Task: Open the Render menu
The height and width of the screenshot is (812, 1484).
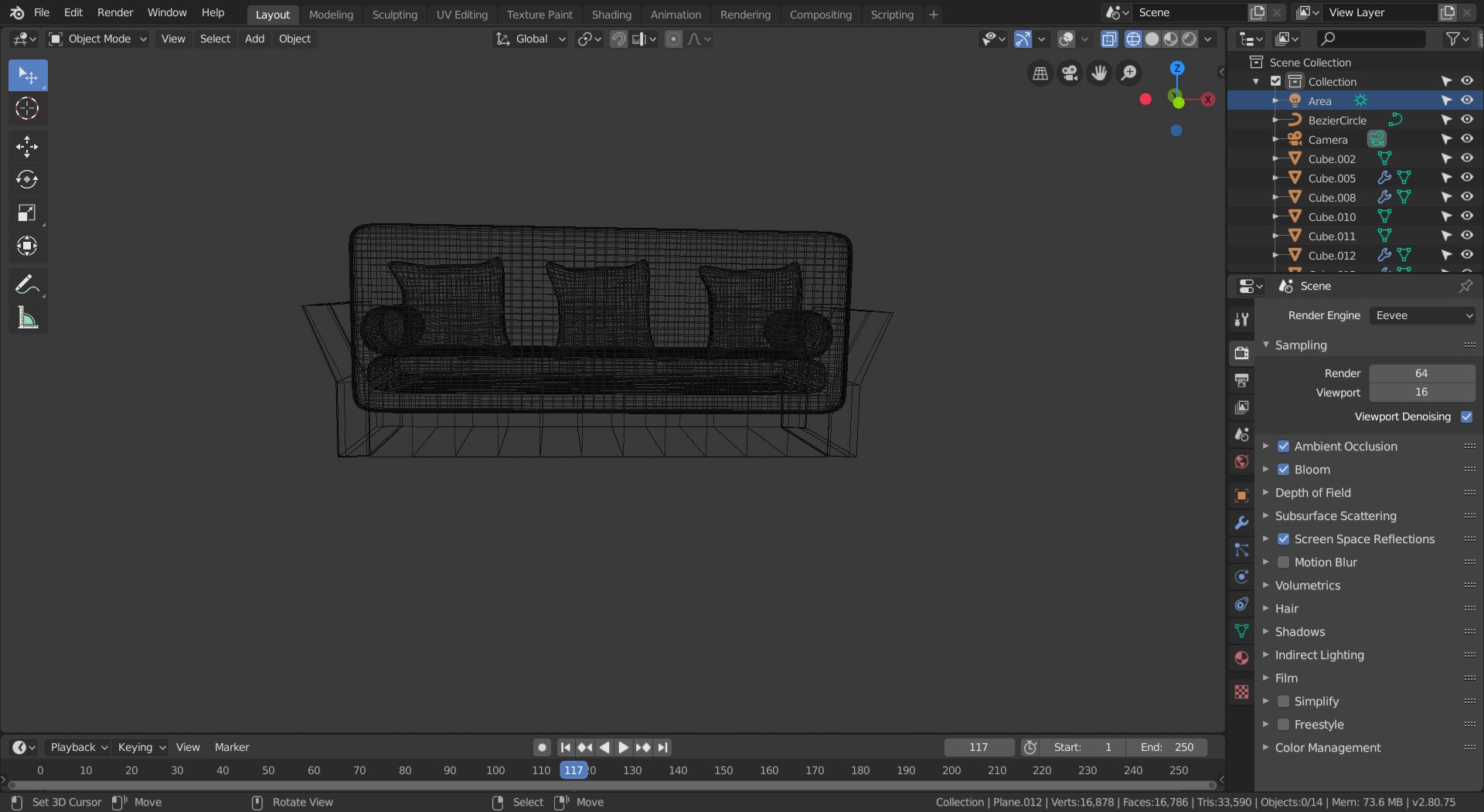Action: click(x=115, y=12)
